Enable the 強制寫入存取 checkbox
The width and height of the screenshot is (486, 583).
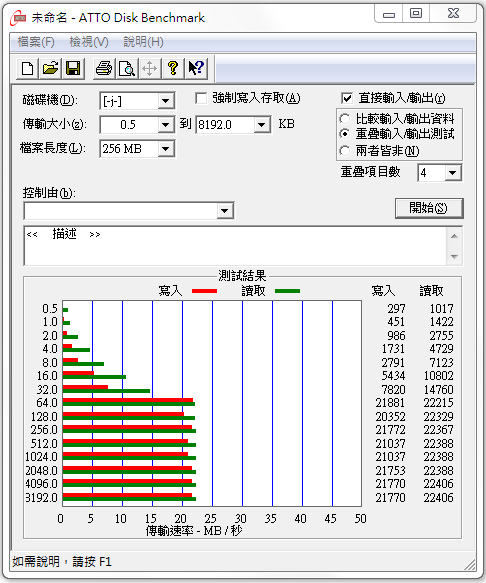pyautogui.click(x=201, y=99)
